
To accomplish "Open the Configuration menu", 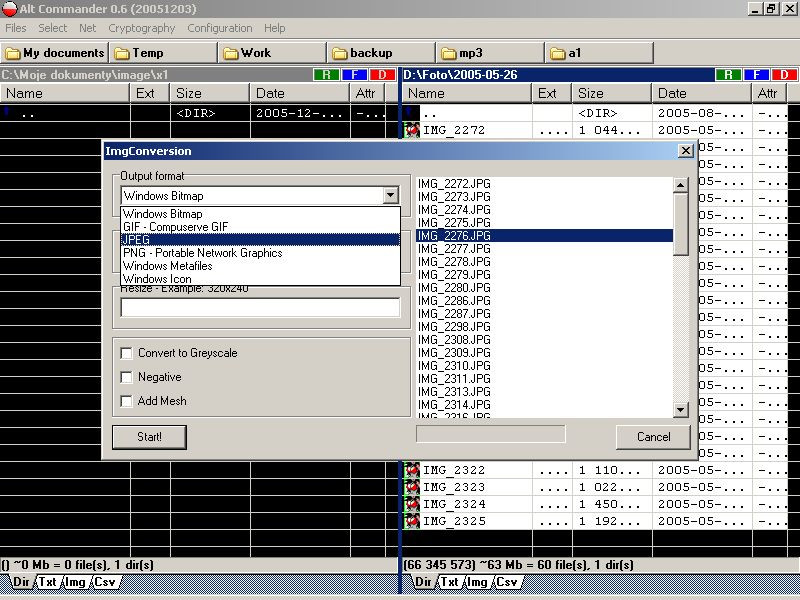I will point(220,28).
